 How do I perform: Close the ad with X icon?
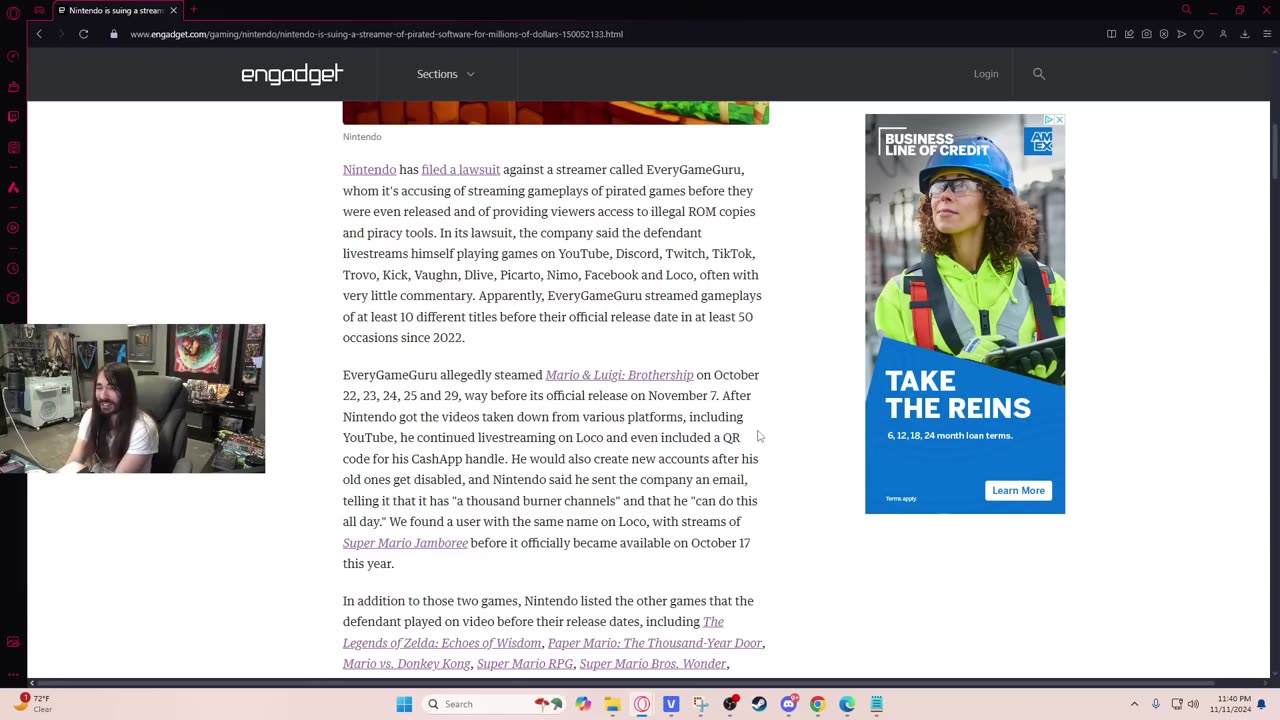(1059, 119)
